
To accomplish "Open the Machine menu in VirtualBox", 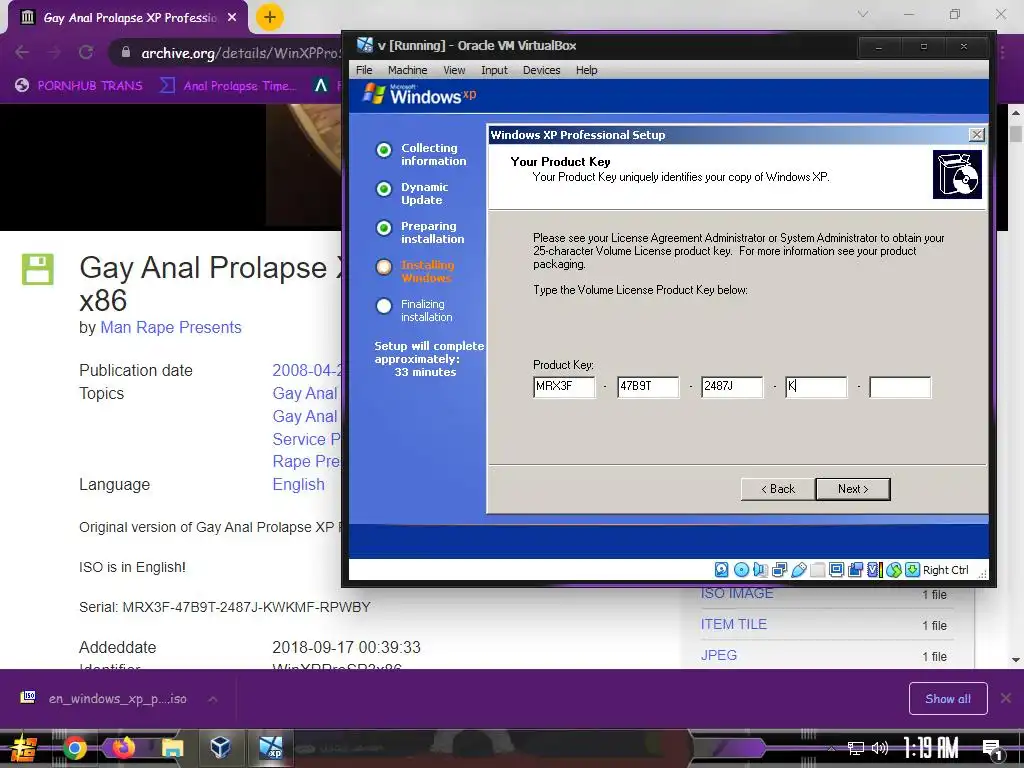I will 408,70.
